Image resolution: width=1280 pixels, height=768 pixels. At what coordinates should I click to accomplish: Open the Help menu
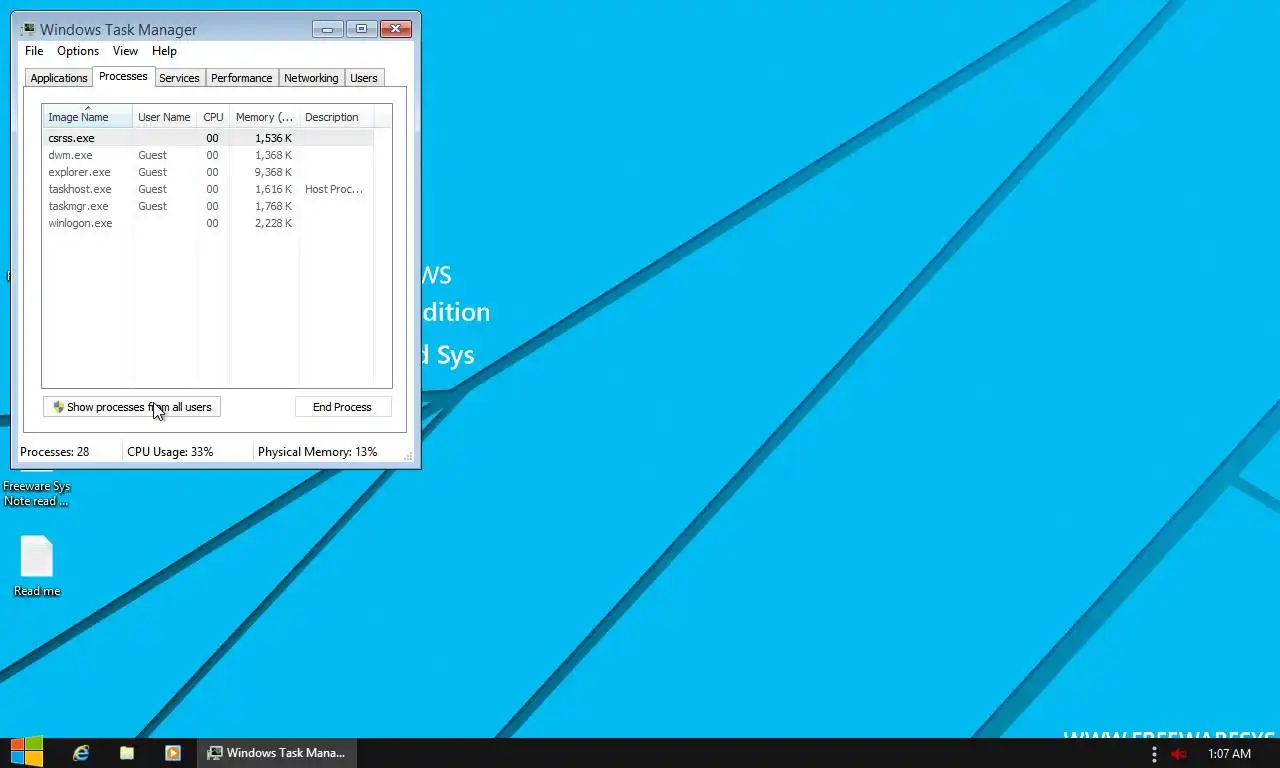coord(164,51)
